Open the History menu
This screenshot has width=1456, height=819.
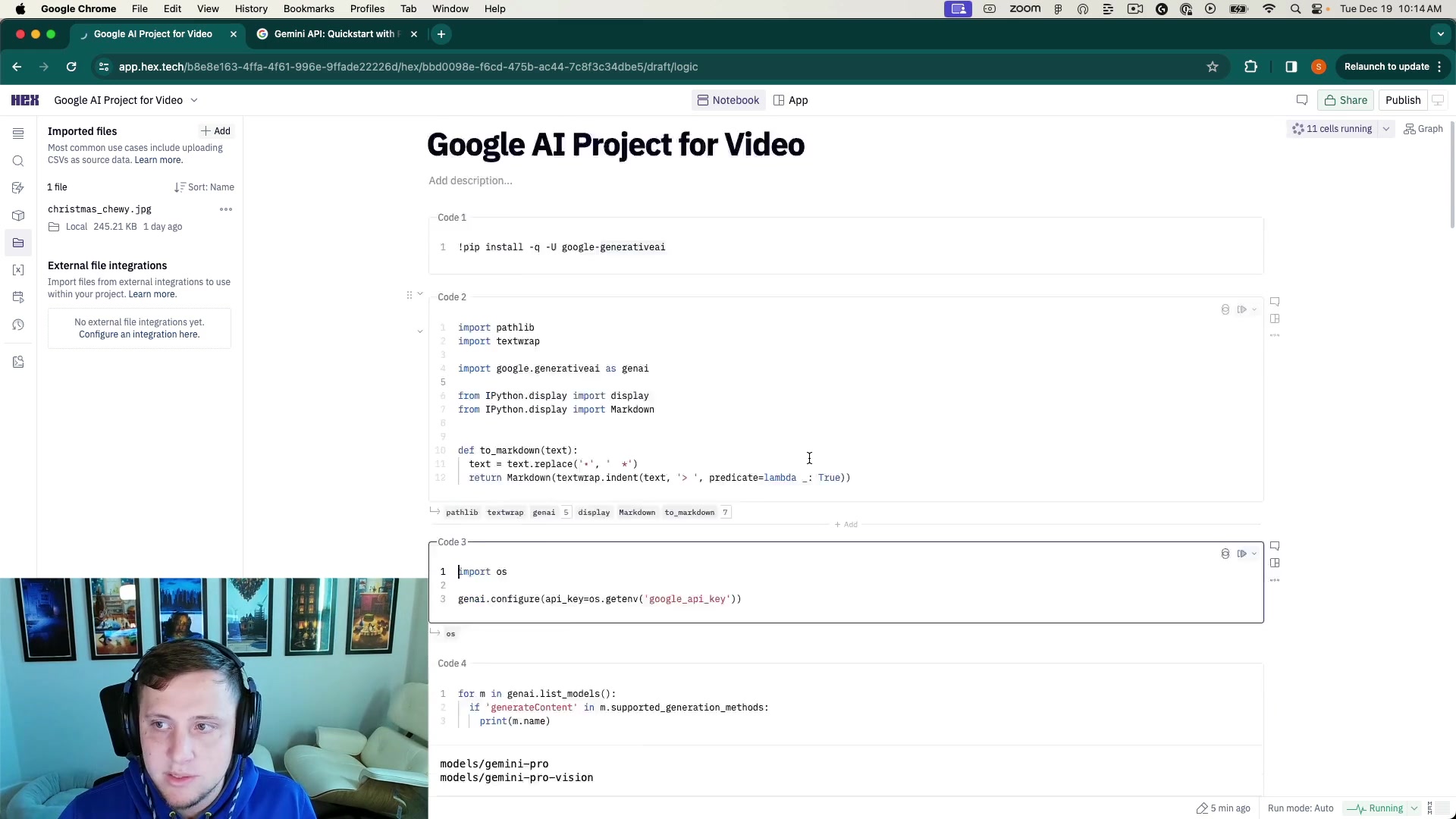[x=251, y=9]
